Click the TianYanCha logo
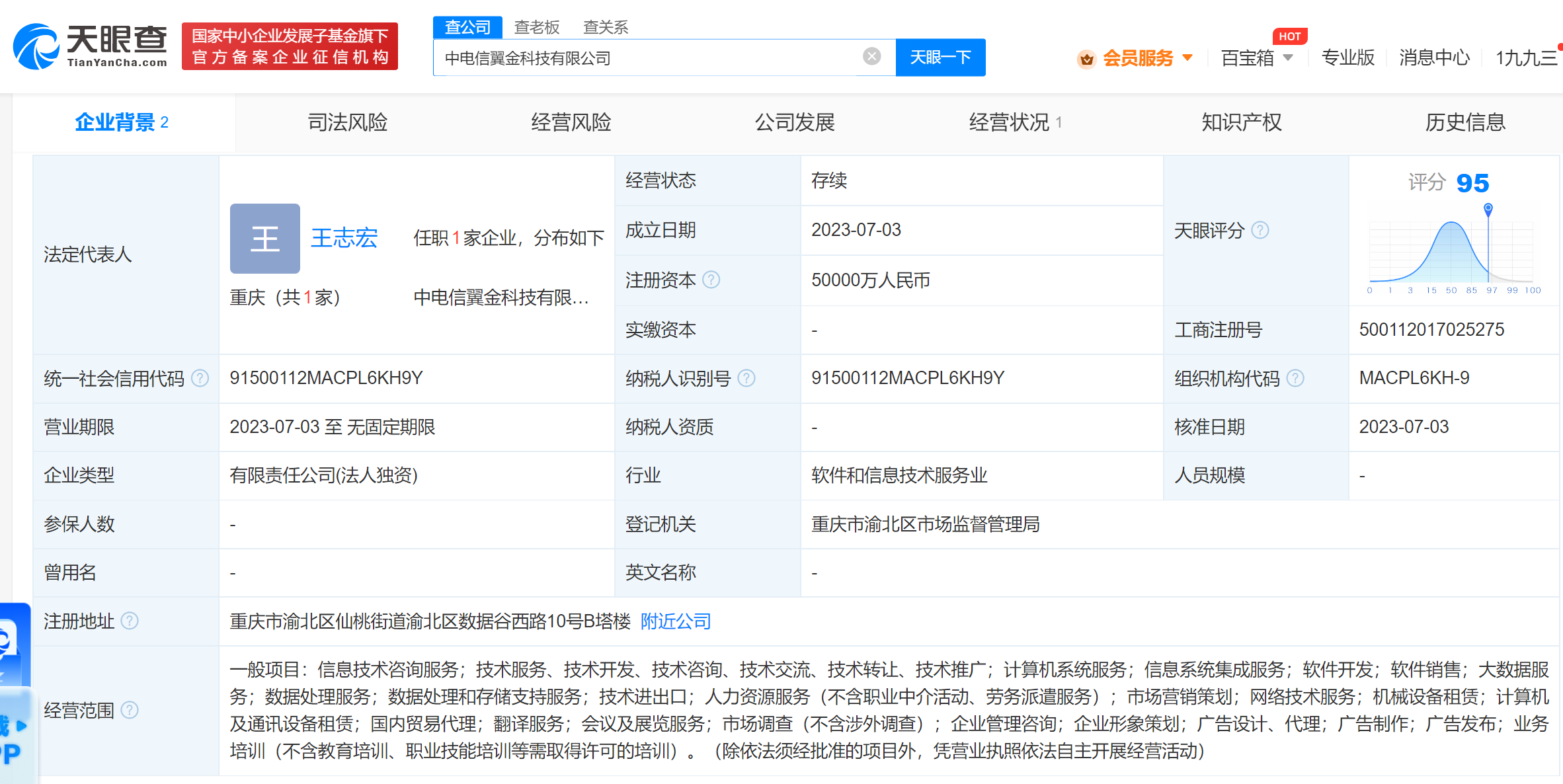Viewport: 1563px width, 784px height. click(x=90, y=46)
